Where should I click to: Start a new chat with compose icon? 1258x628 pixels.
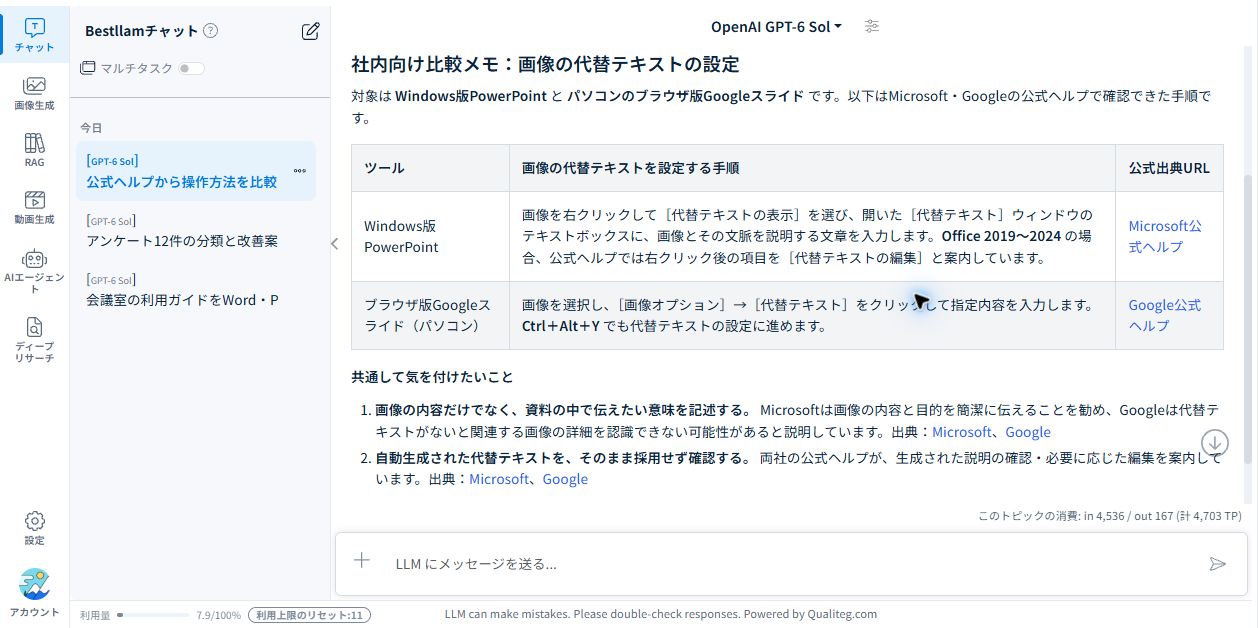click(310, 31)
